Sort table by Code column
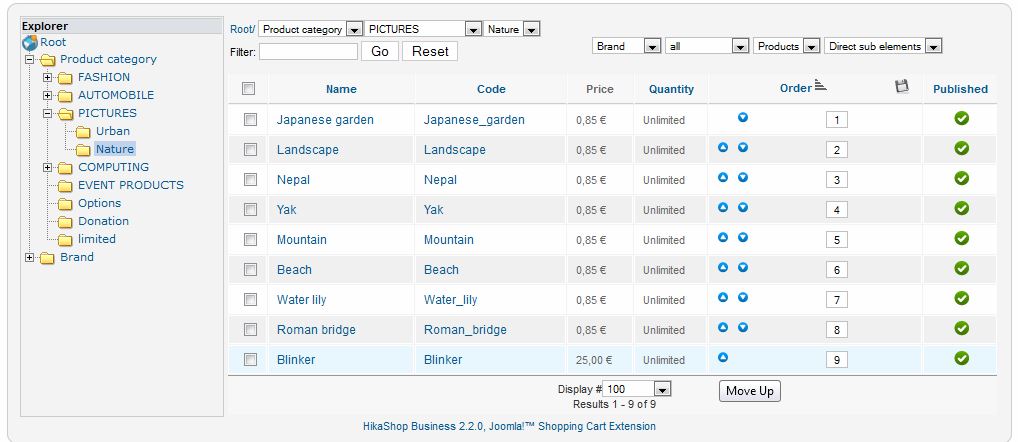Image resolution: width=1018 pixels, height=442 pixels. (x=491, y=90)
